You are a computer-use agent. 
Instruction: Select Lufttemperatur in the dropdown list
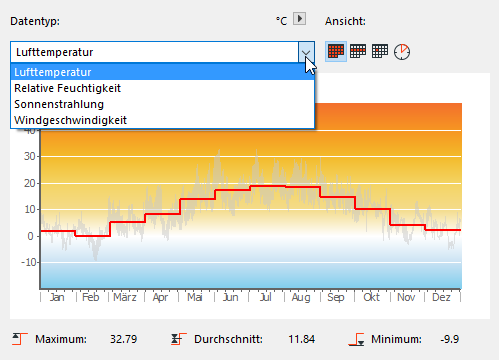click(x=162, y=72)
